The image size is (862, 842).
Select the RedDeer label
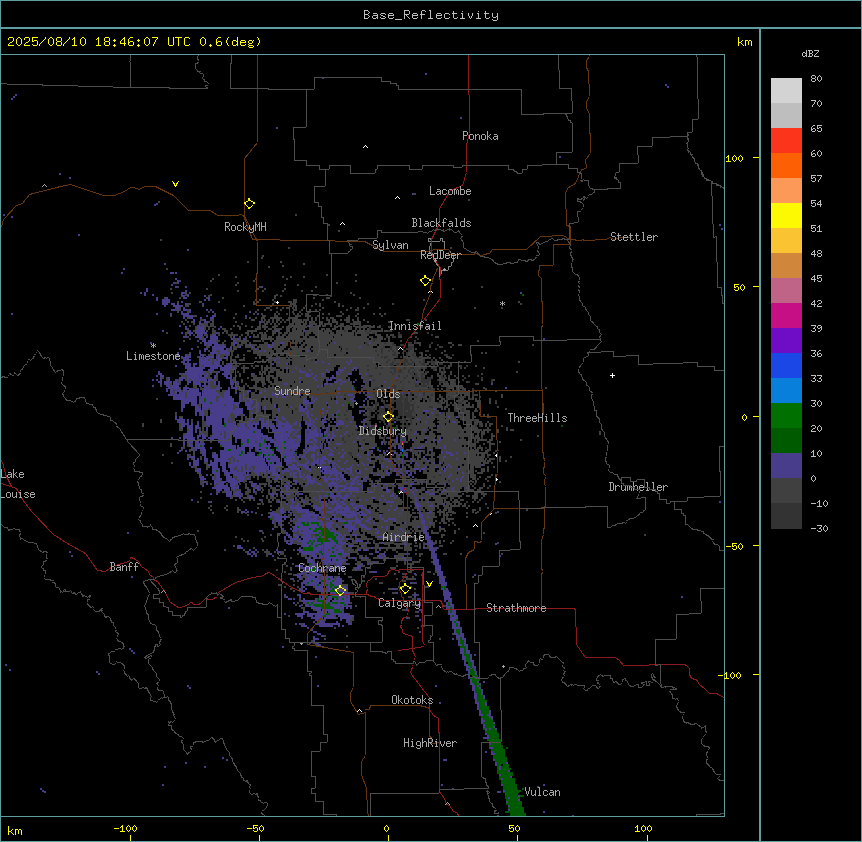point(440,255)
